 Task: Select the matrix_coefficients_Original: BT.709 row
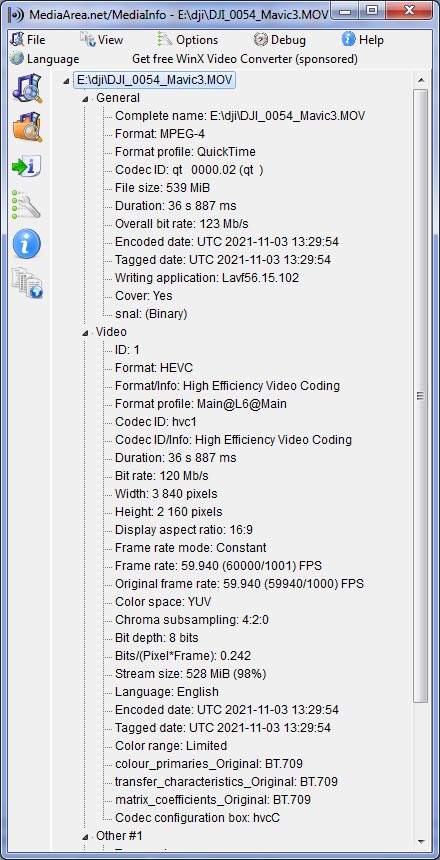(x=213, y=800)
